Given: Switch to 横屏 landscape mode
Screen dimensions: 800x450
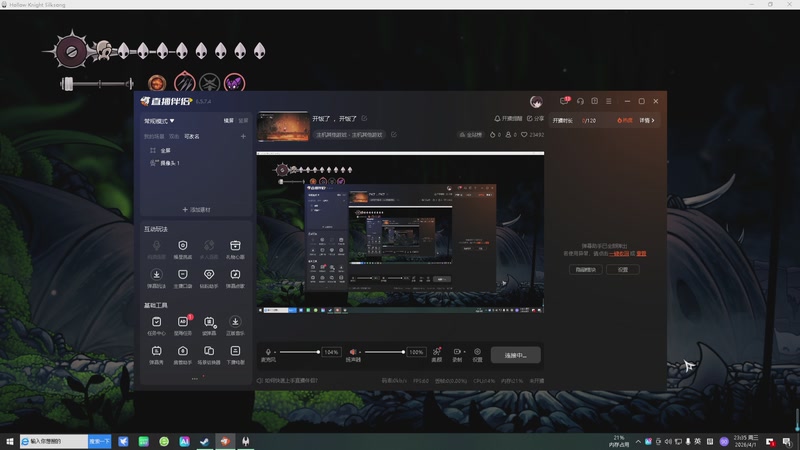Looking at the screenshot, I should [x=229, y=120].
